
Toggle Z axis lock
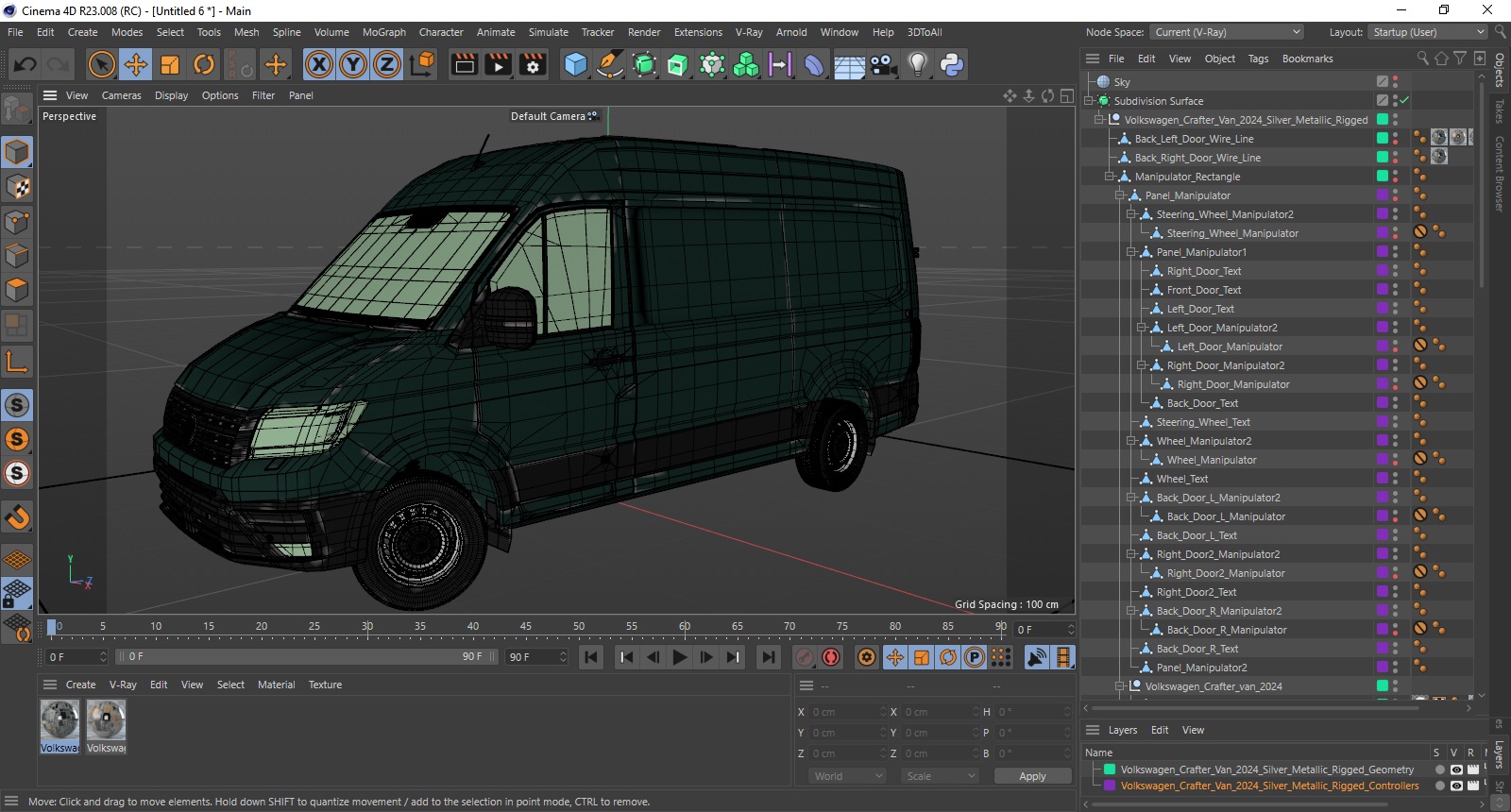pos(387,64)
